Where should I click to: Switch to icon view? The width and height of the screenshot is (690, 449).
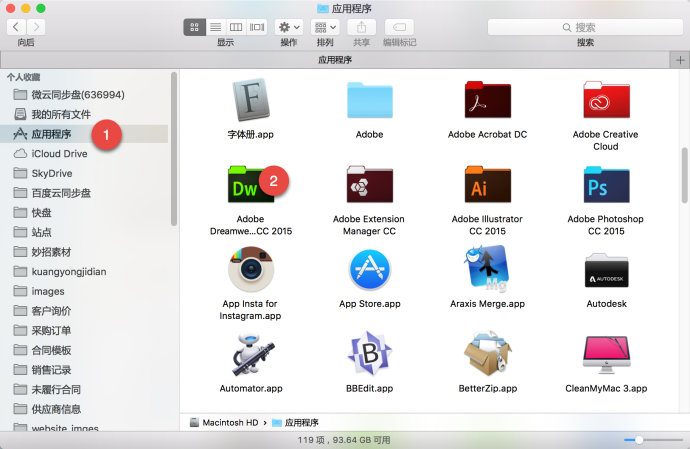pos(194,27)
